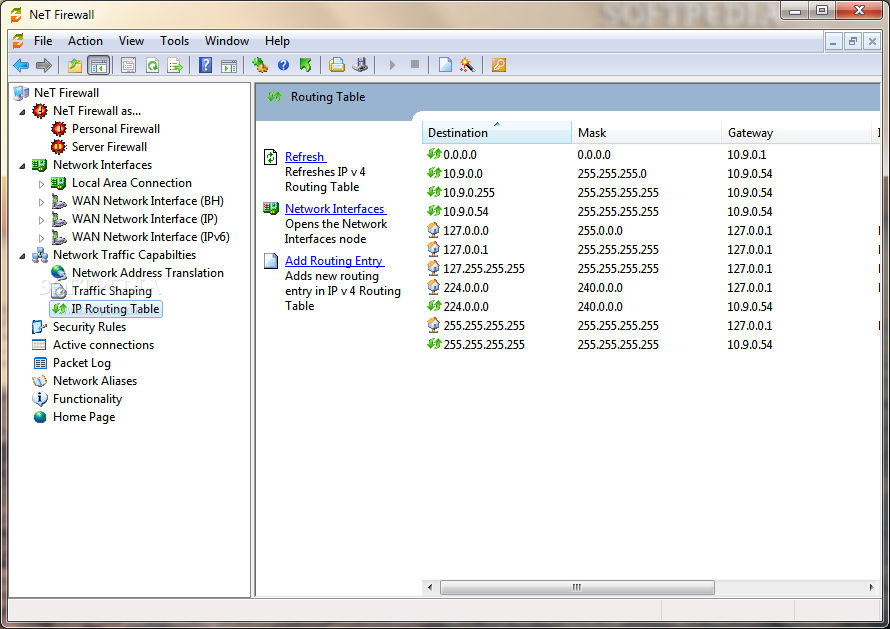890x629 pixels.
Task: Open the Help menu
Action: [277, 41]
